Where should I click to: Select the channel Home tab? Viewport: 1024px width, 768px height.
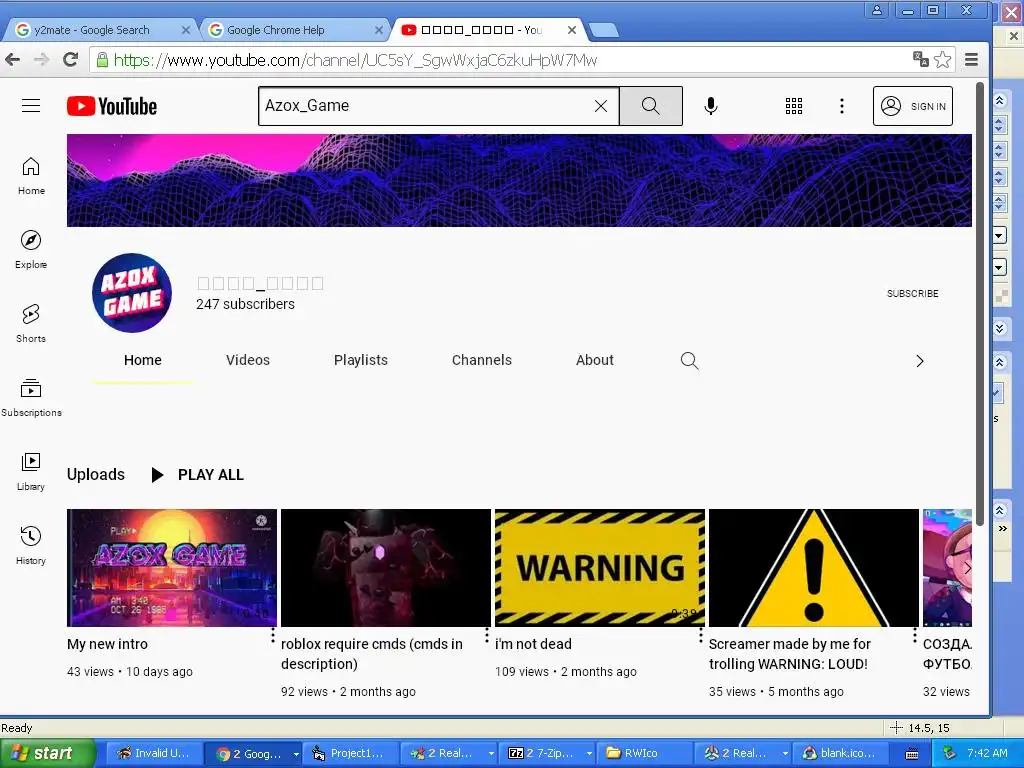coord(142,360)
